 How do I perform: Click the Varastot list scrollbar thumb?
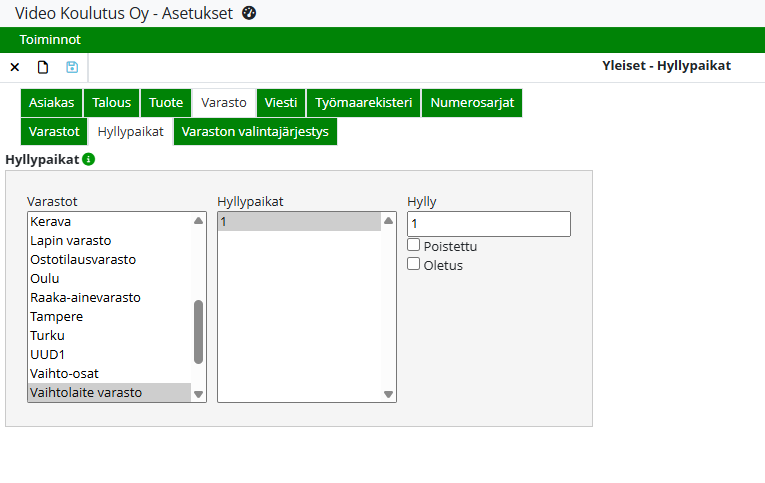pyautogui.click(x=198, y=331)
